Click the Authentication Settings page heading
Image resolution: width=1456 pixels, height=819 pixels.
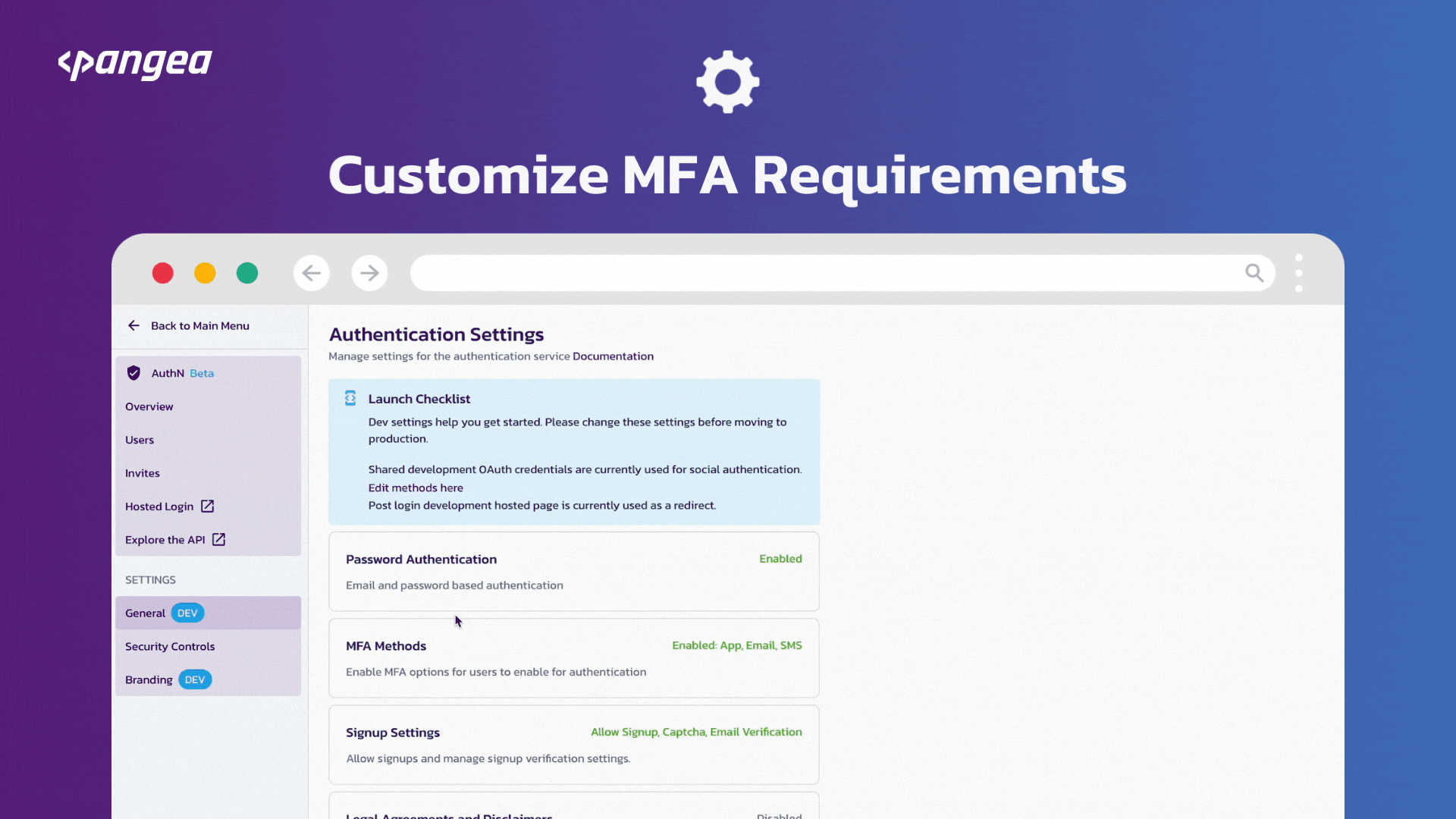pos(436,334)
